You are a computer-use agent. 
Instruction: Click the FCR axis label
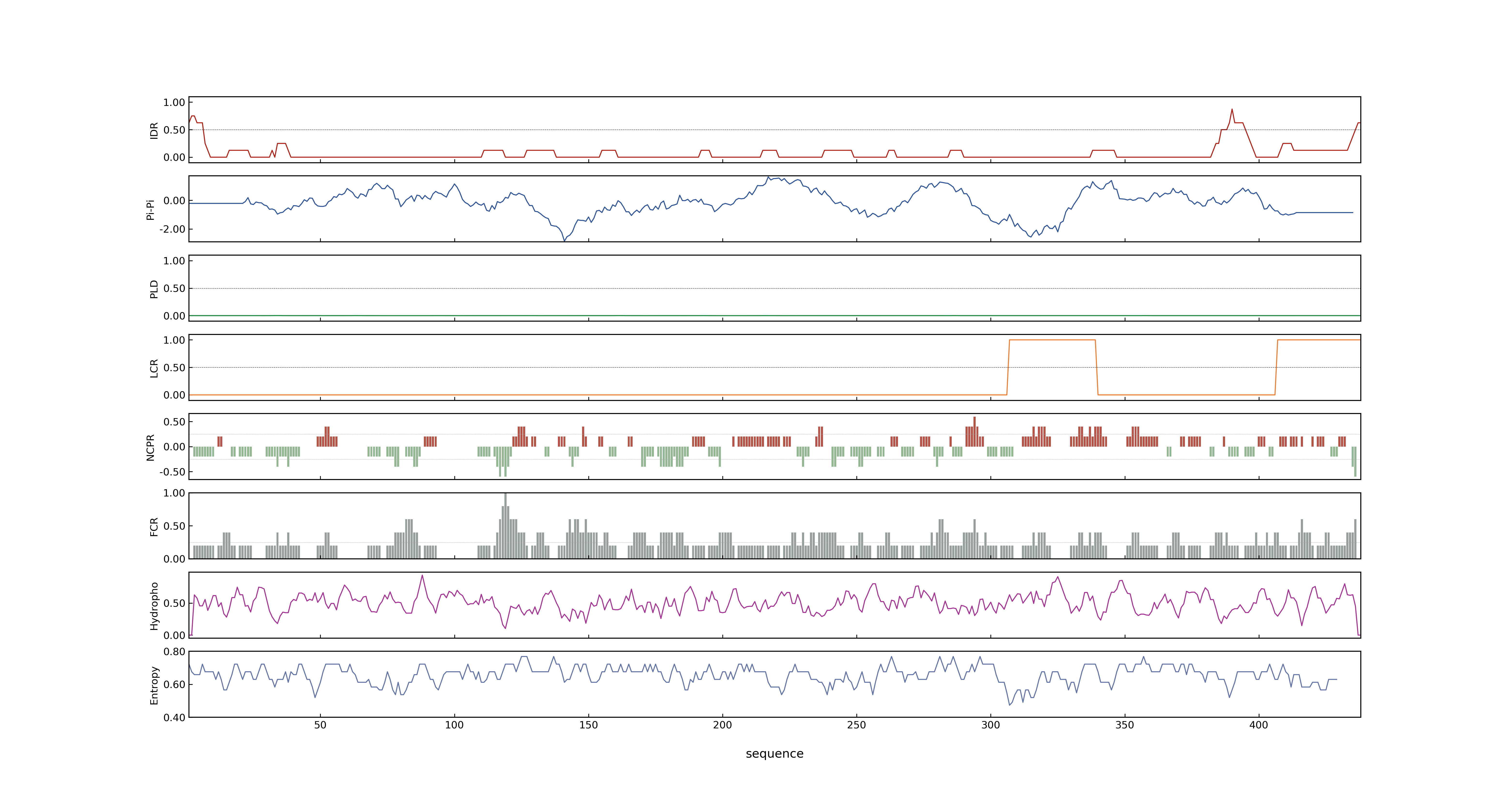pos(154,526)
